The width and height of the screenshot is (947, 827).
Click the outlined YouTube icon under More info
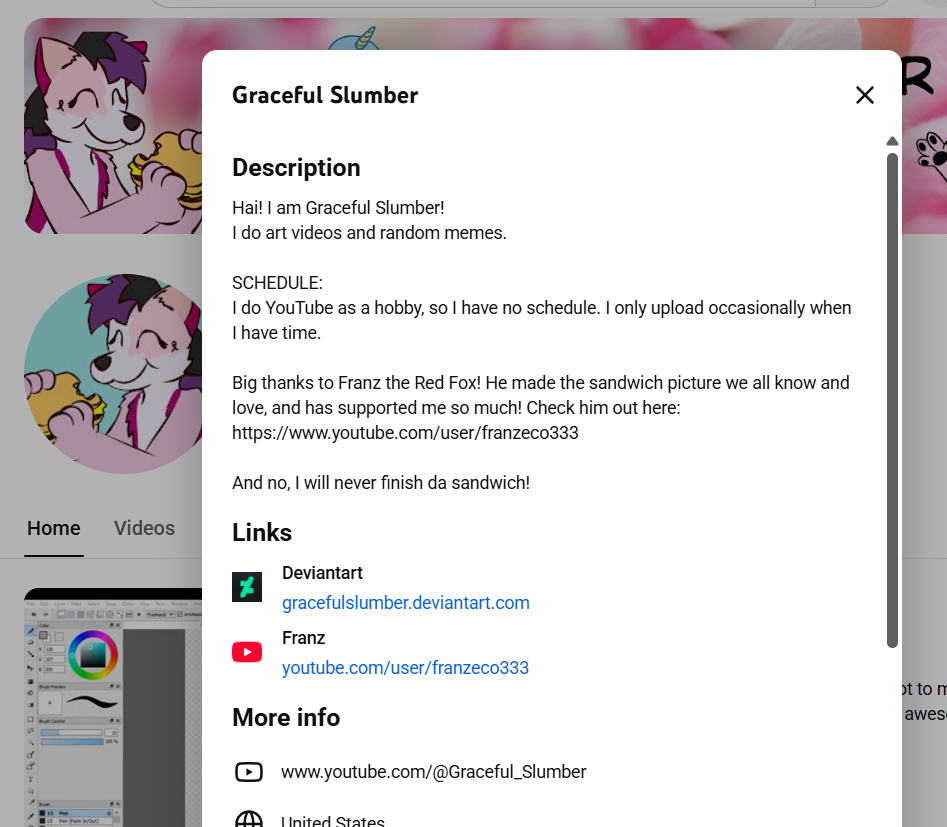tap(248, 772)
